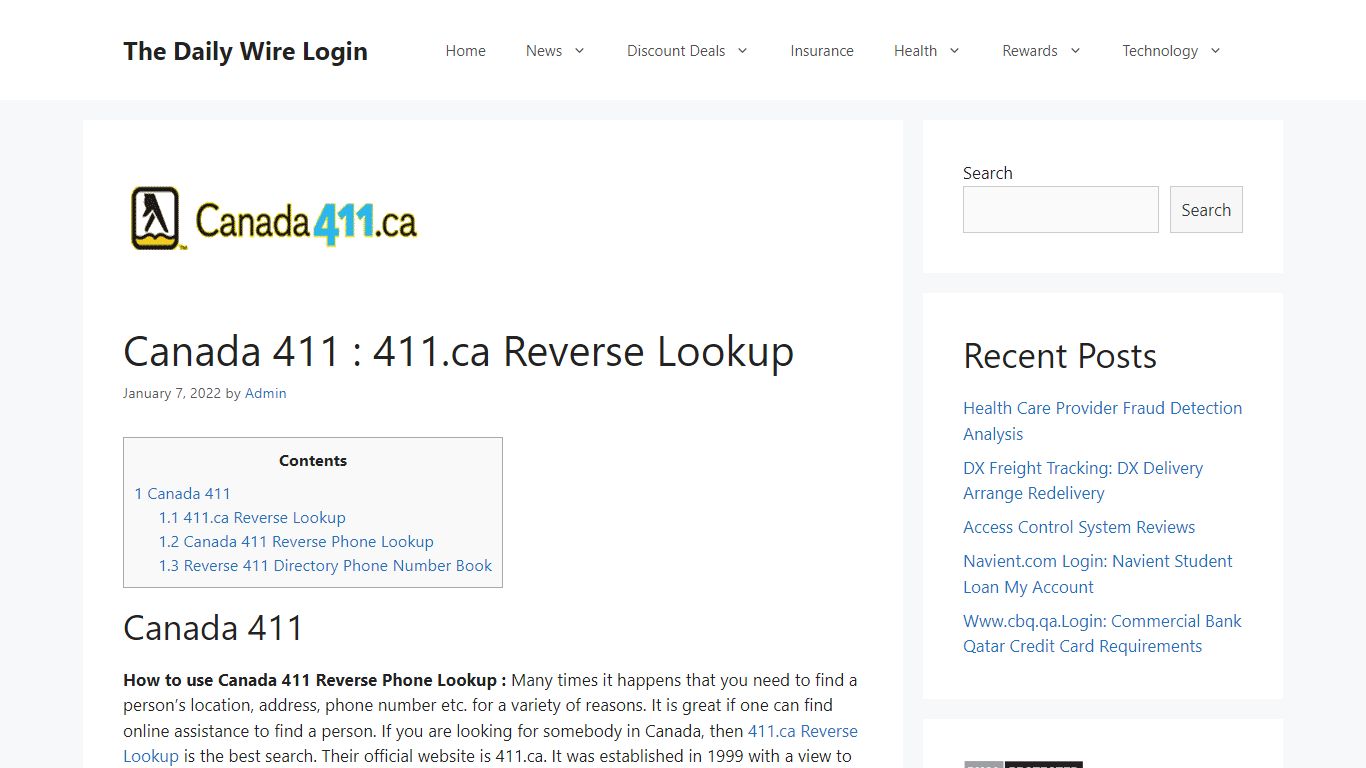Viewport: 1366px width, 768px height.
Task: Click the sidebar search input field
Action: click(x=1060, y=210)
